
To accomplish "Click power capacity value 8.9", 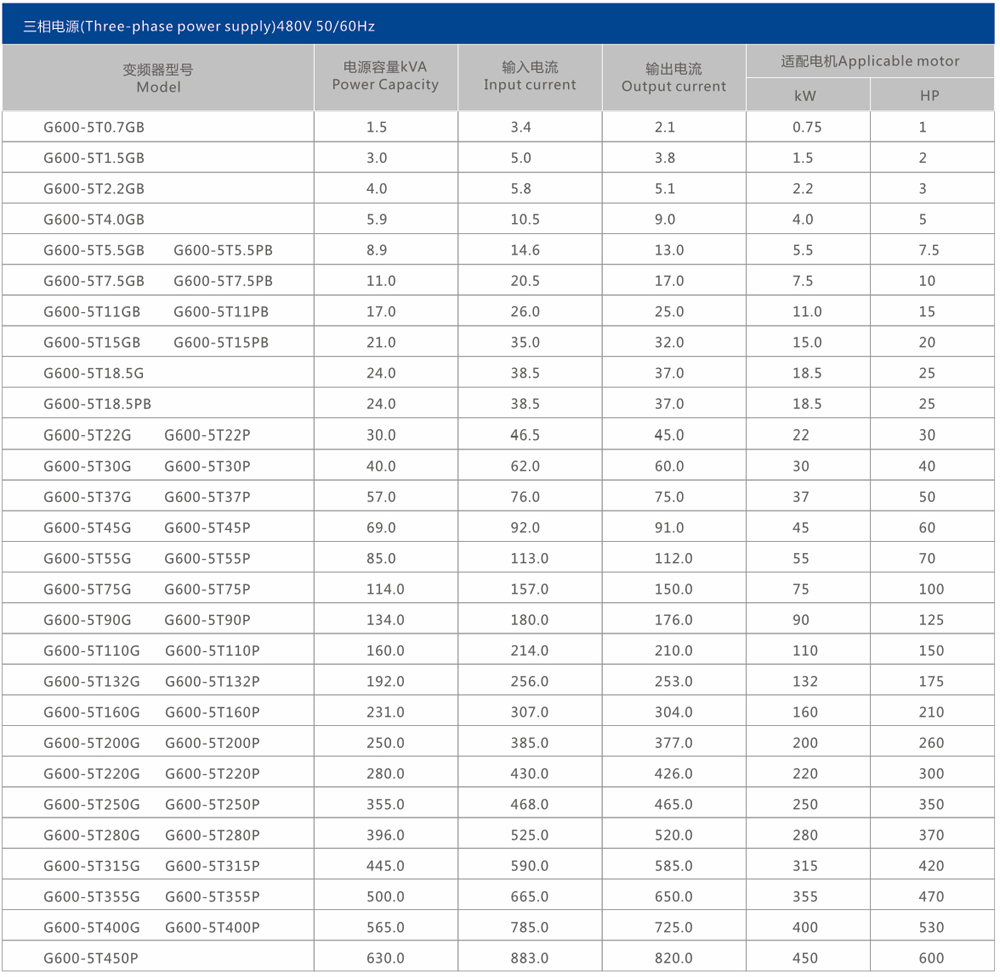I will [376, 250].
